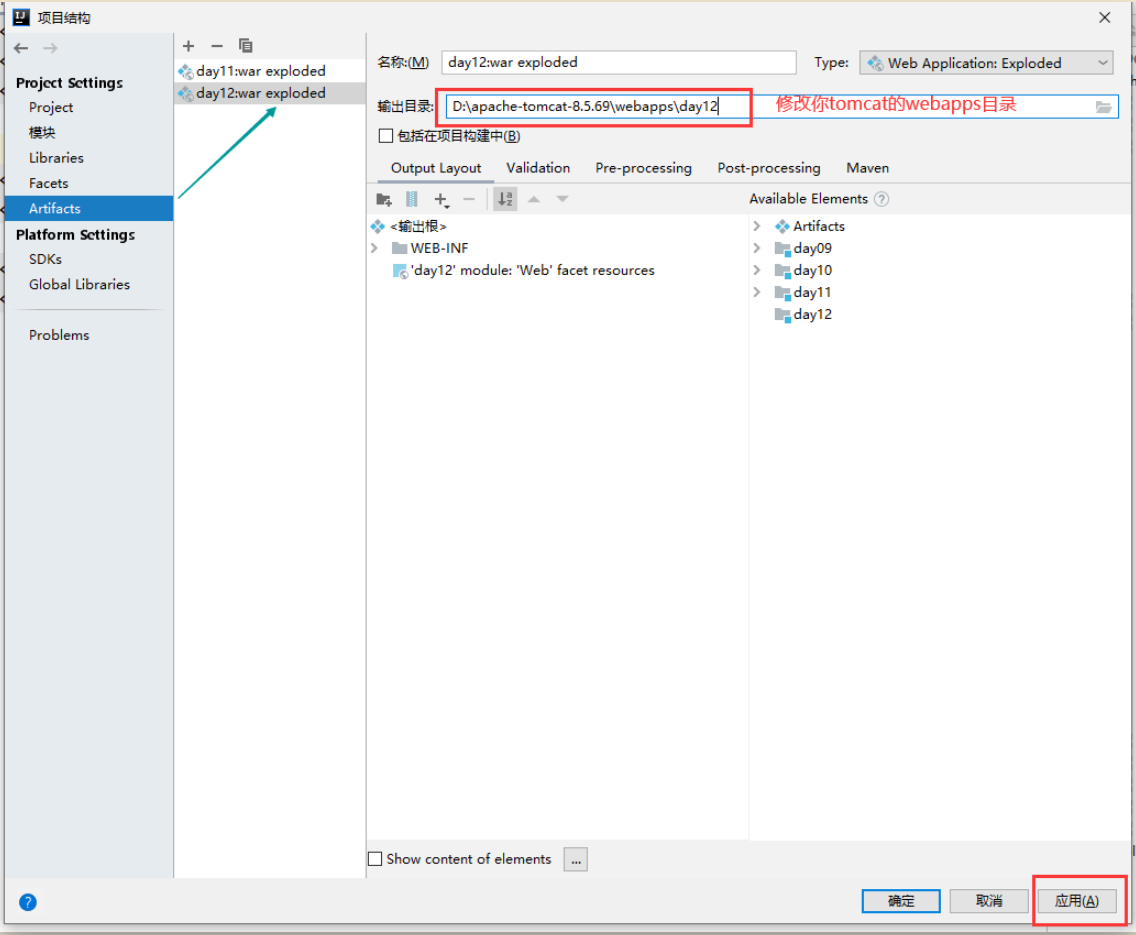The height and width of the screenshot is (935, 1136).
Task: Click the 取消 button
Action: [x=989, y=901]
